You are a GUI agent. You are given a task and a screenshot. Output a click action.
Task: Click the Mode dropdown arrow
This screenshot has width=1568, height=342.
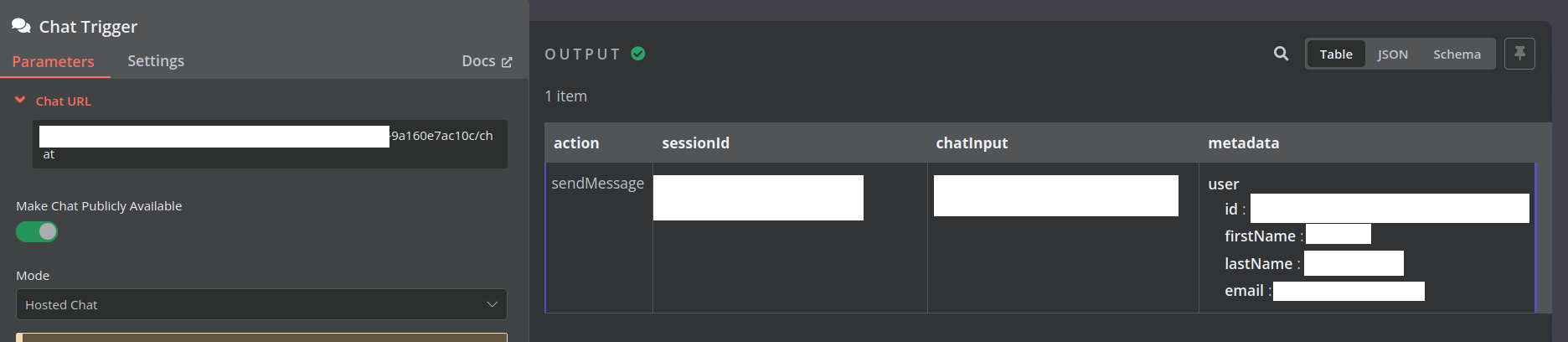493,304
